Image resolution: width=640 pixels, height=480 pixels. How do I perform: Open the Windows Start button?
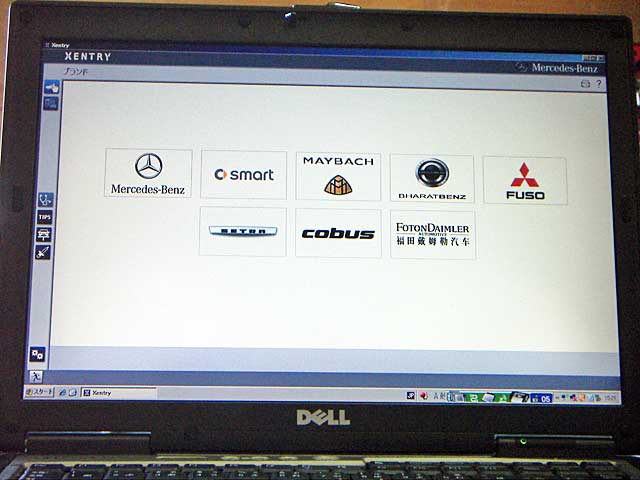39,392
